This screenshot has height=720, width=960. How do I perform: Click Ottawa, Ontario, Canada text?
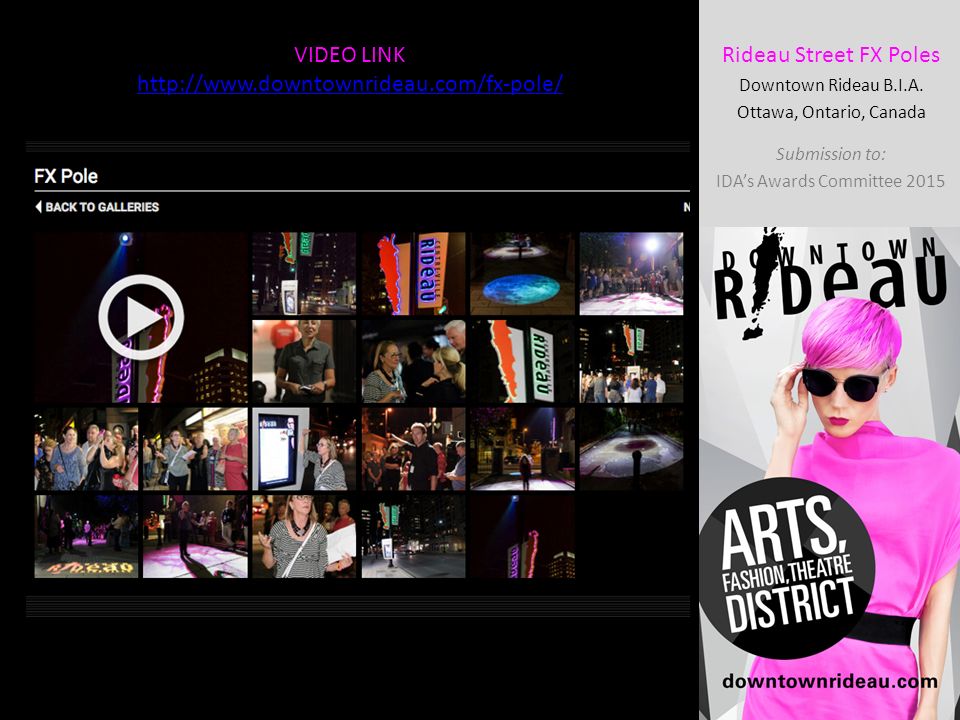tap(831, 112)
